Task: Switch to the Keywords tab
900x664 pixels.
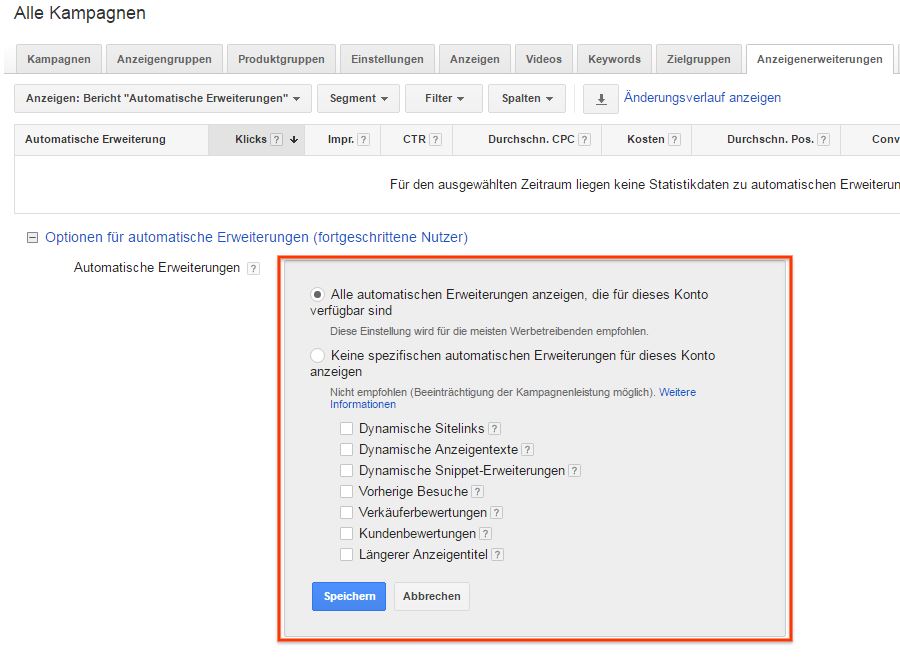Action: pos(614,59)
